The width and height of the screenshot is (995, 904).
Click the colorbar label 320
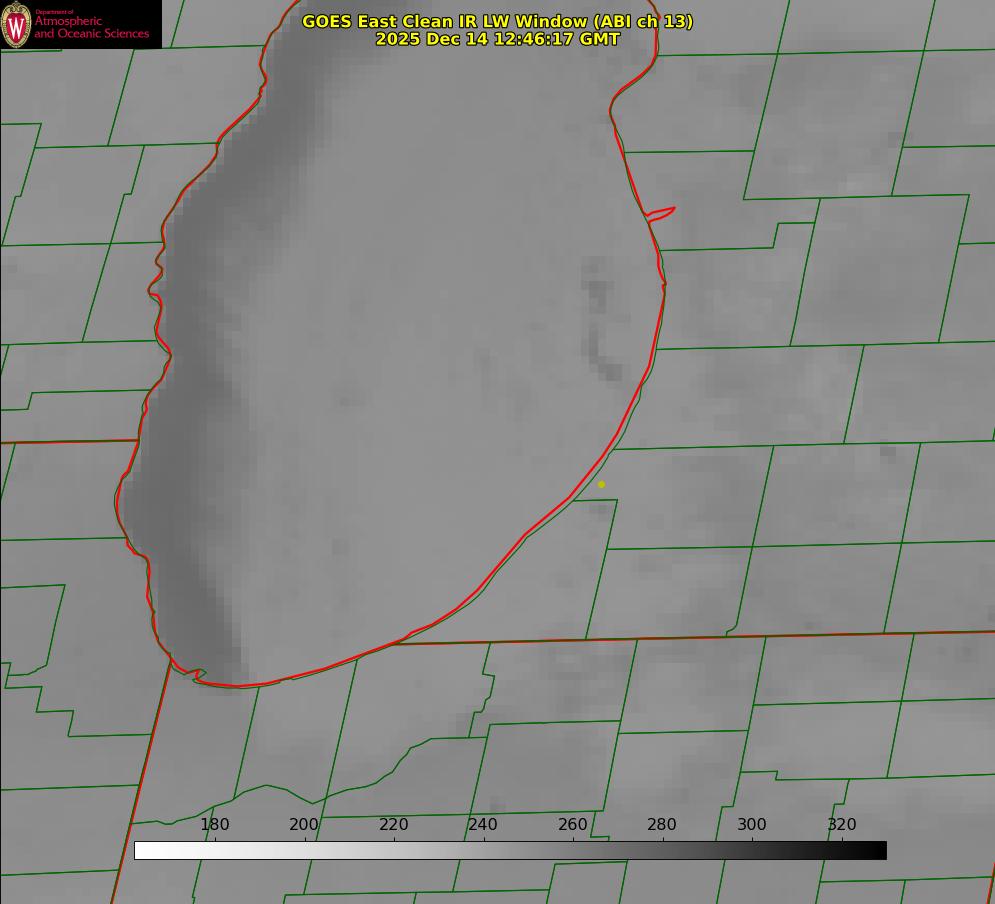pos(842,824)
